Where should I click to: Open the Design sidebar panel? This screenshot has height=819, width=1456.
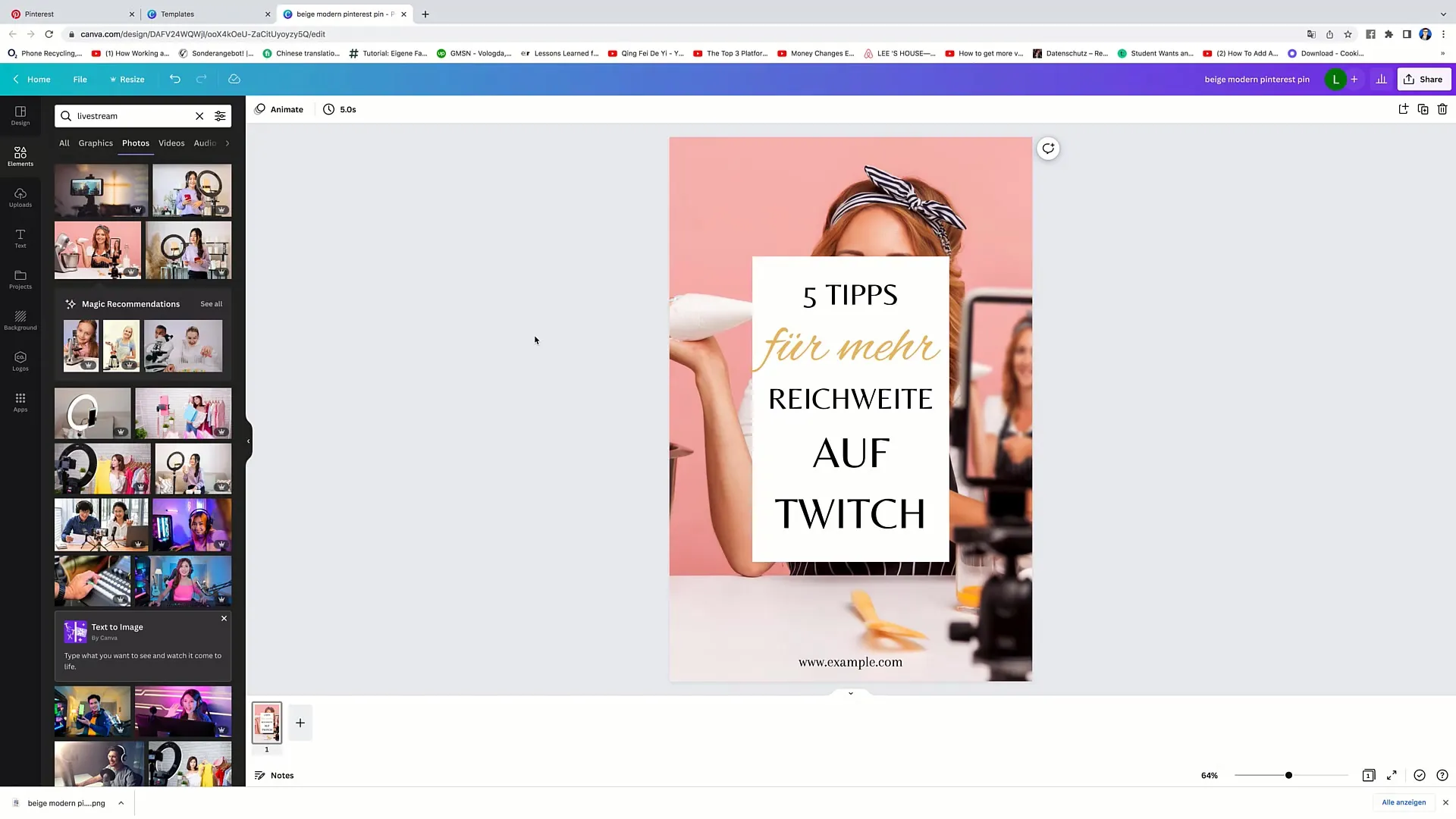click(x=20, y=115)
